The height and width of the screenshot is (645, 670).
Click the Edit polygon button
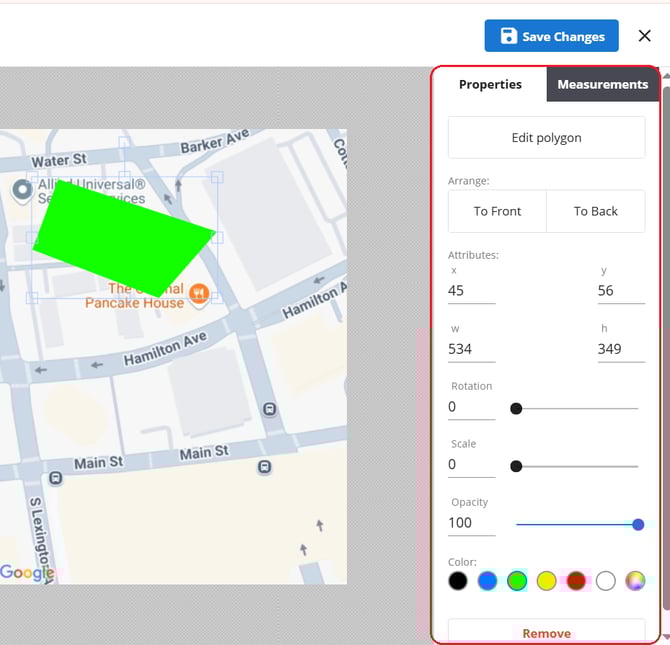click(546, 138)
